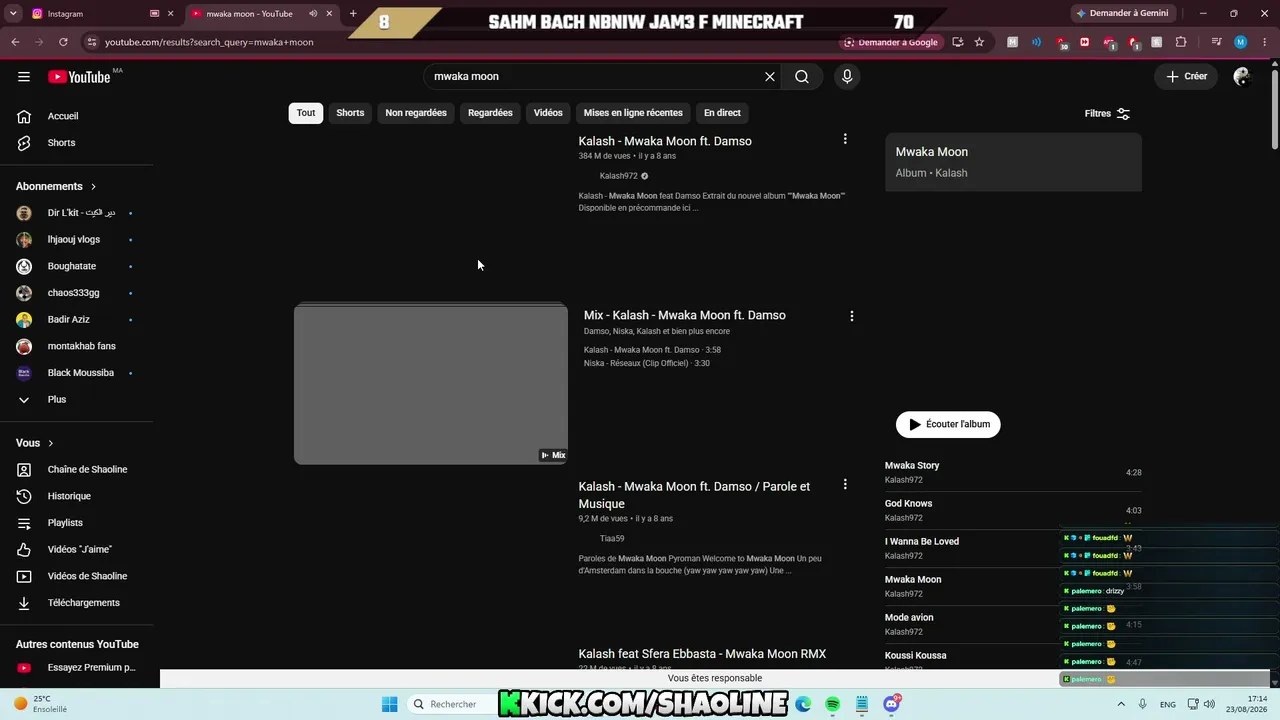Viewport: 1280px width, 720px height.
Task: Play the 'Mode avion' album track
Action: 1013,624
